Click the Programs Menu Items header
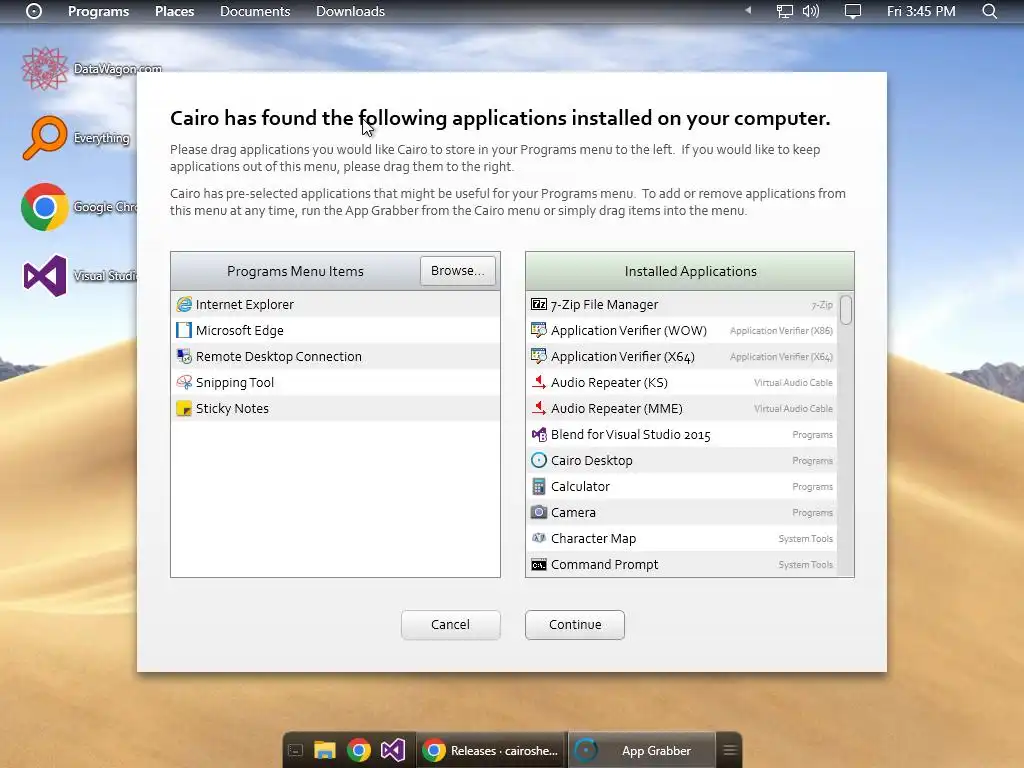1024x768 pixels. pos(295,271)
